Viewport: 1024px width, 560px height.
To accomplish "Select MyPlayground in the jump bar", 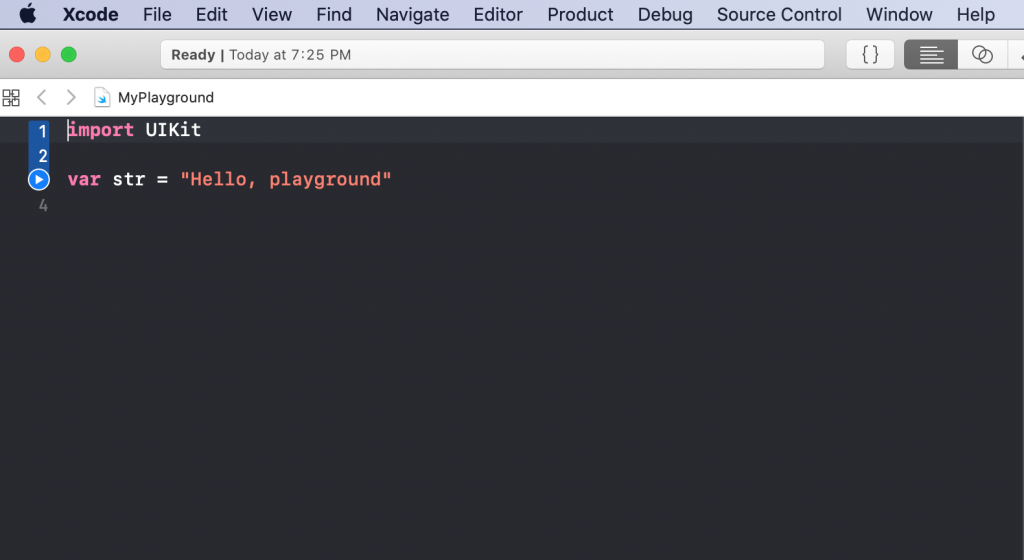I will click(x=166, y=97).
